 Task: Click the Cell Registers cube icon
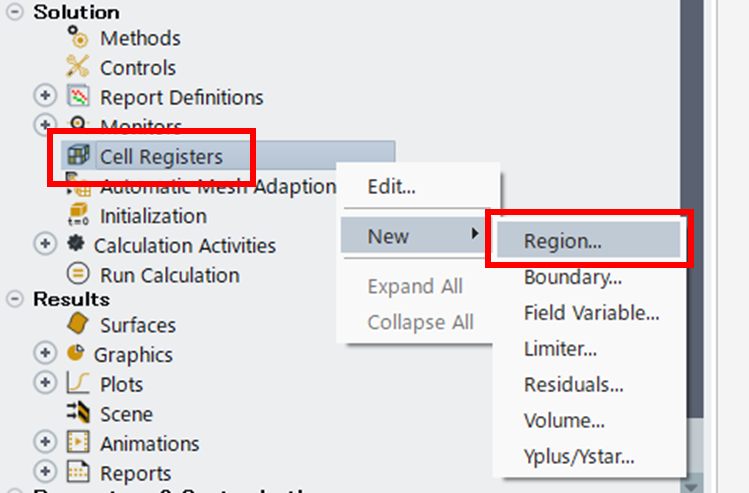click(78, 155)
